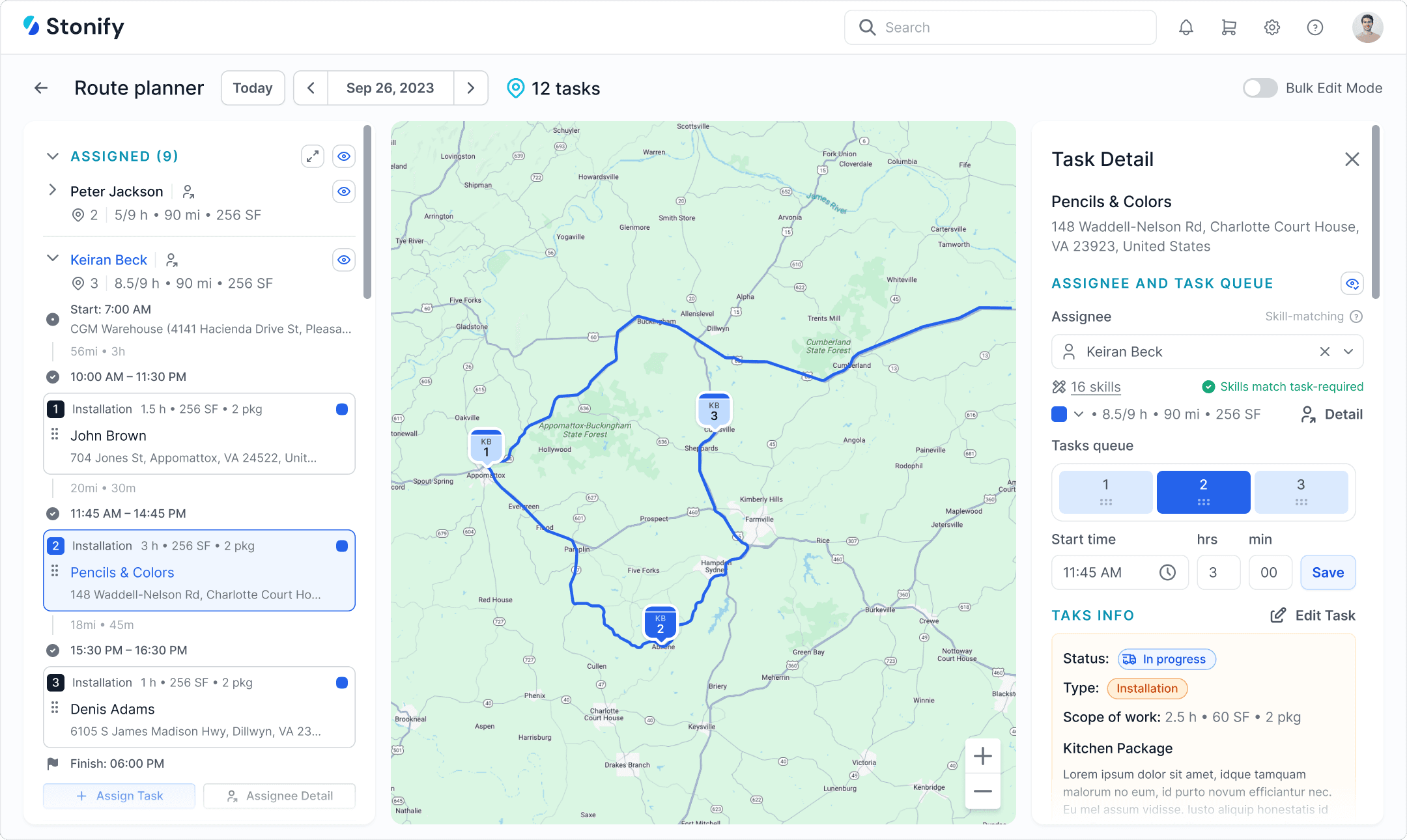Hide Peter Jackson's route with the eye toggle
This screenshot has width=1407, height=840.
(343, 191)
